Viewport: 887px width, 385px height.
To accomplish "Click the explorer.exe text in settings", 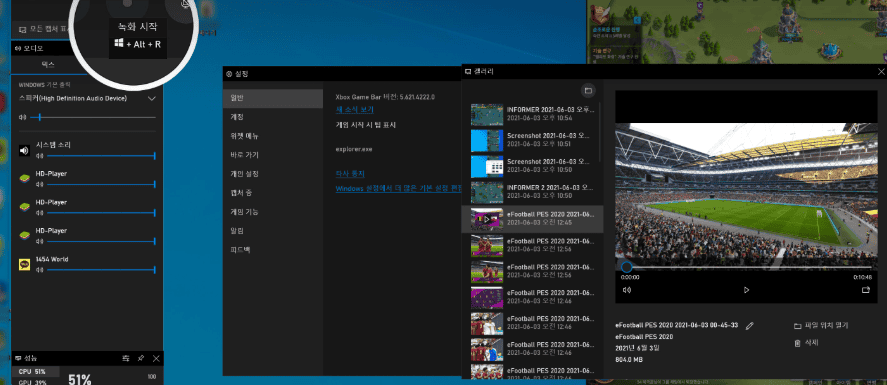I will [x=354, y=150].
